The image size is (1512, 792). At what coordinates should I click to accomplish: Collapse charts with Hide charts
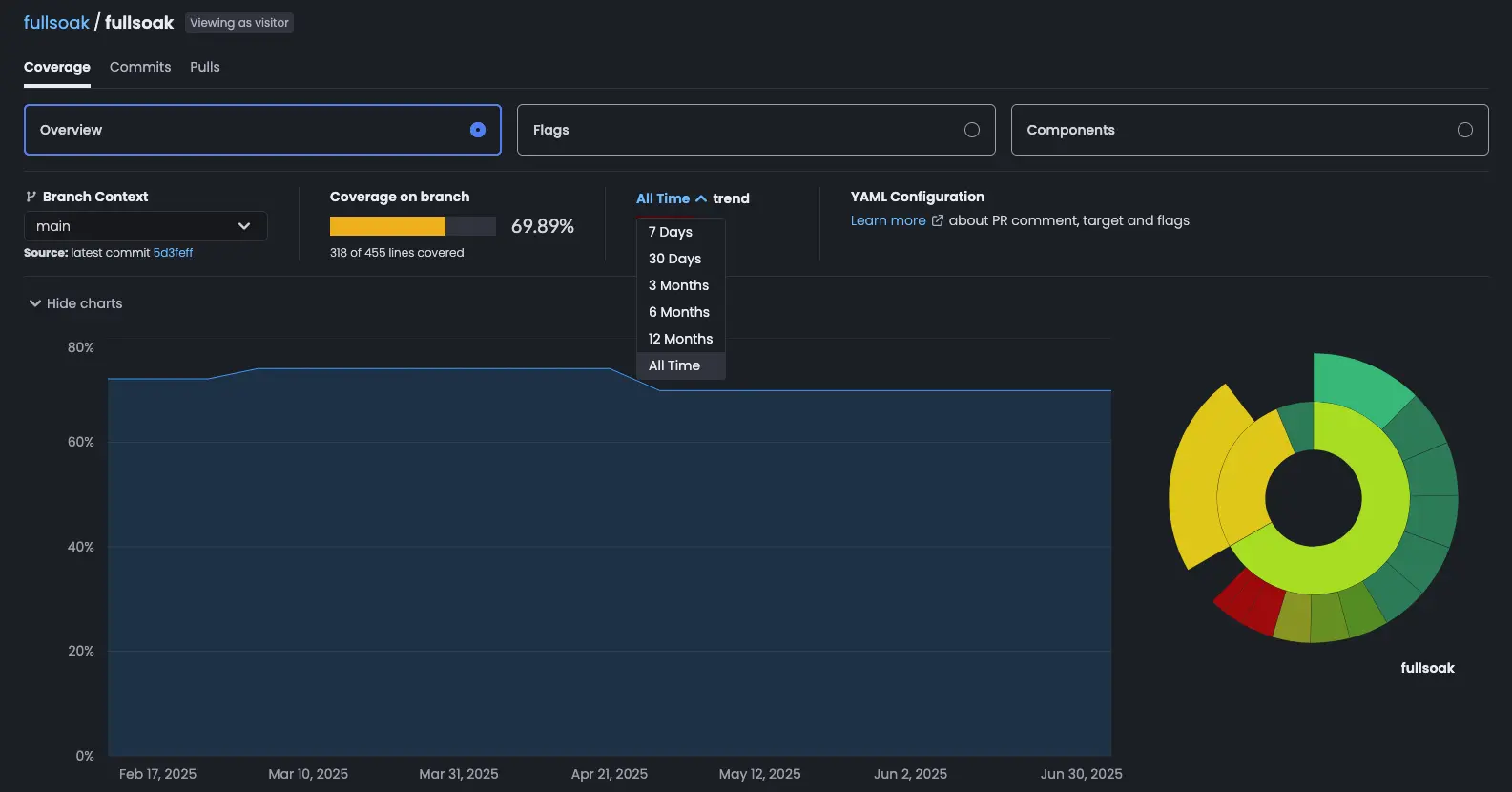click(x=84, y=303)
